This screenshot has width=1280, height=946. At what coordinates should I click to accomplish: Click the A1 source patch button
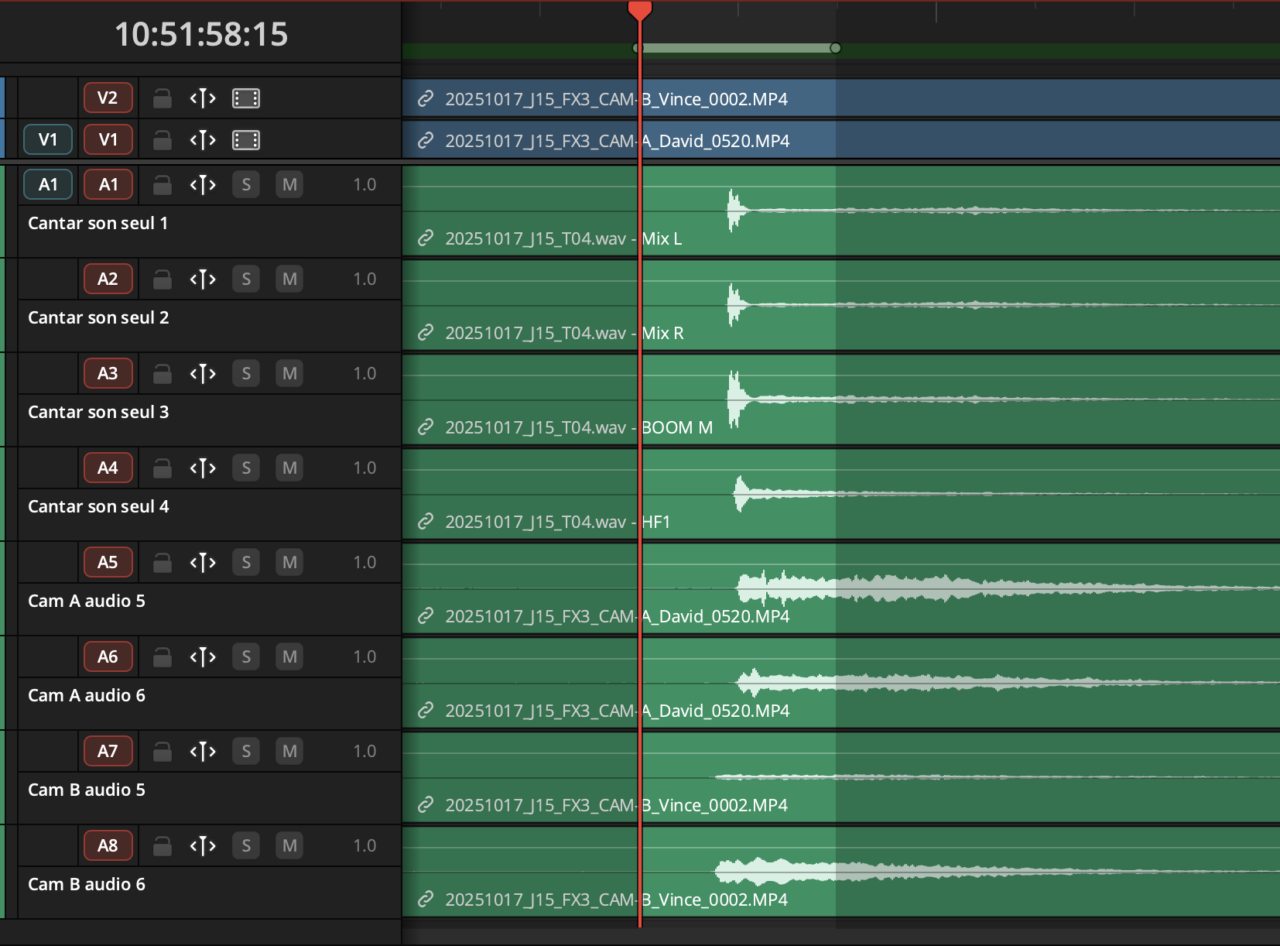click(48, 185)
